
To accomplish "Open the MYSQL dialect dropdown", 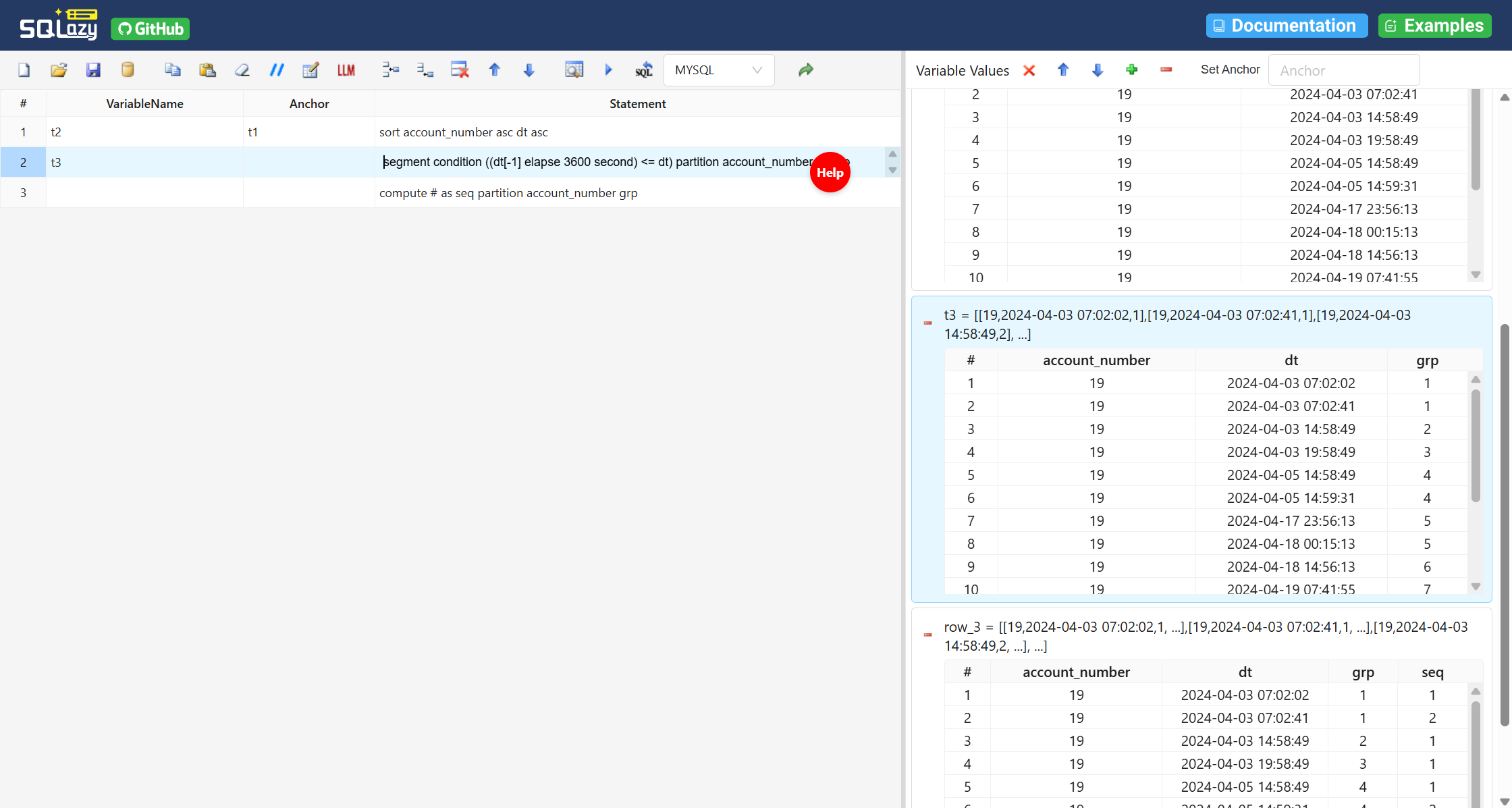I will click(x=719, y=70).
